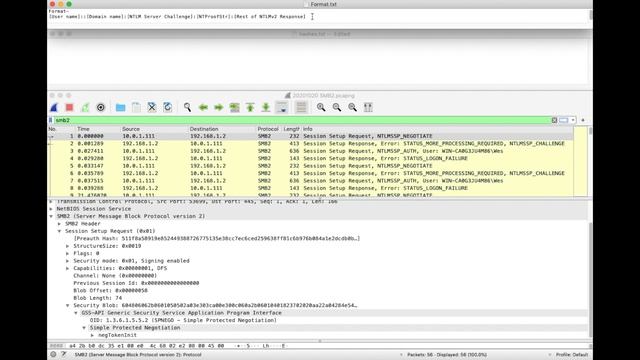Go back in packet history arrow
Image resolution: width=640 pixels, height=360 pixels.
coord(203,107)
